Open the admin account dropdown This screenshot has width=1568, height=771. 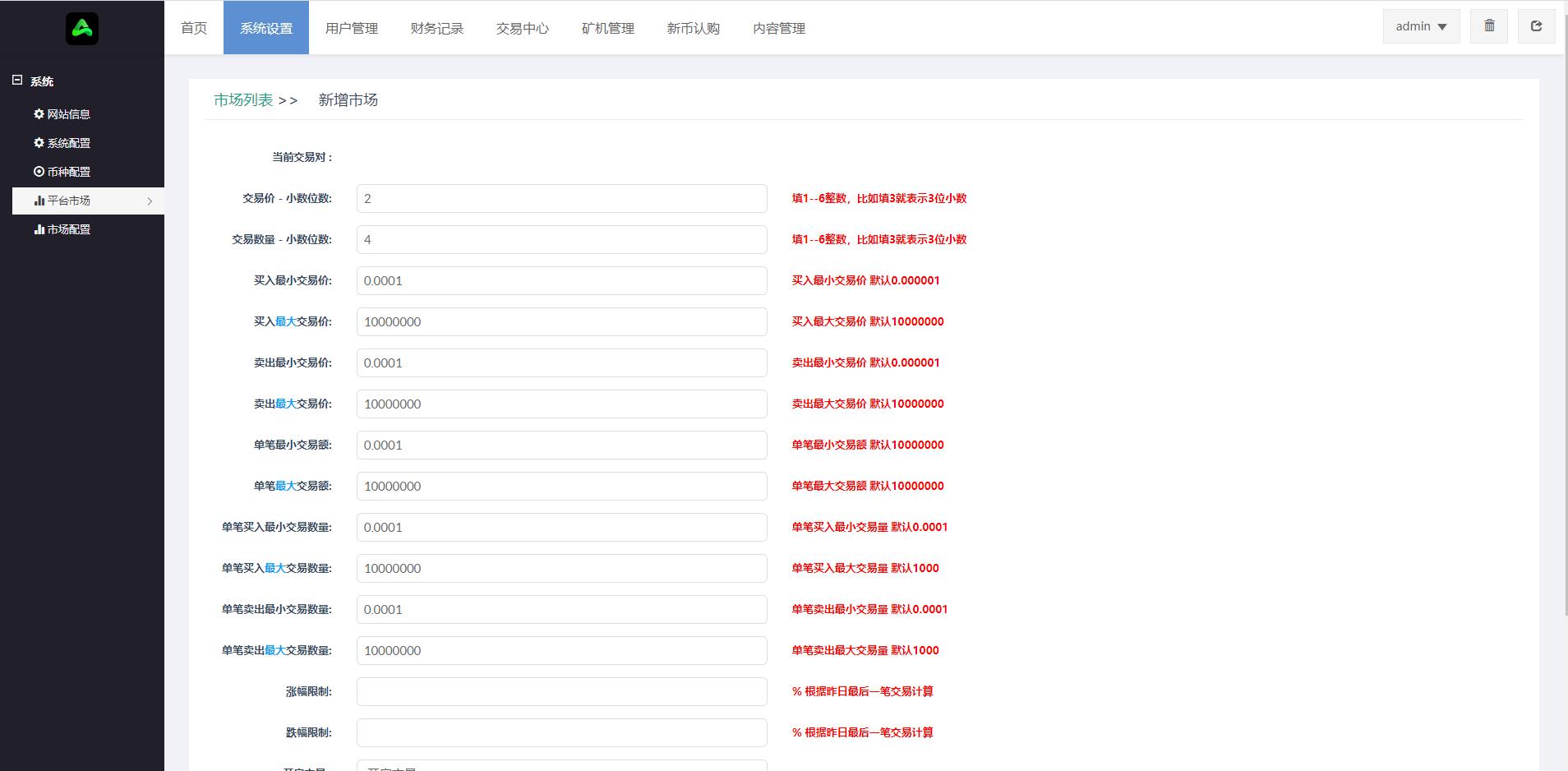click(x=1420, y=25)
